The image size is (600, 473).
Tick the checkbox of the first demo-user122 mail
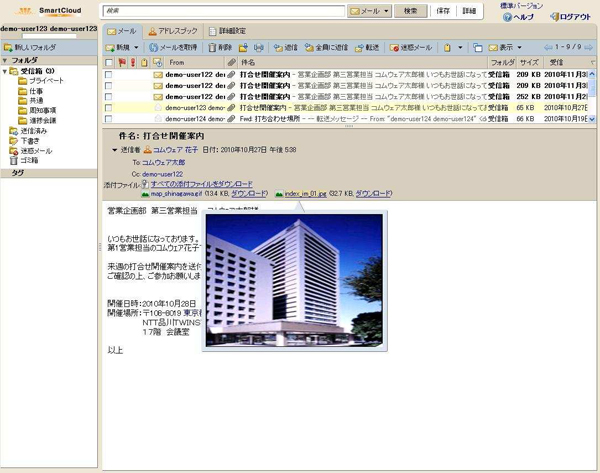tap(109, 75)
